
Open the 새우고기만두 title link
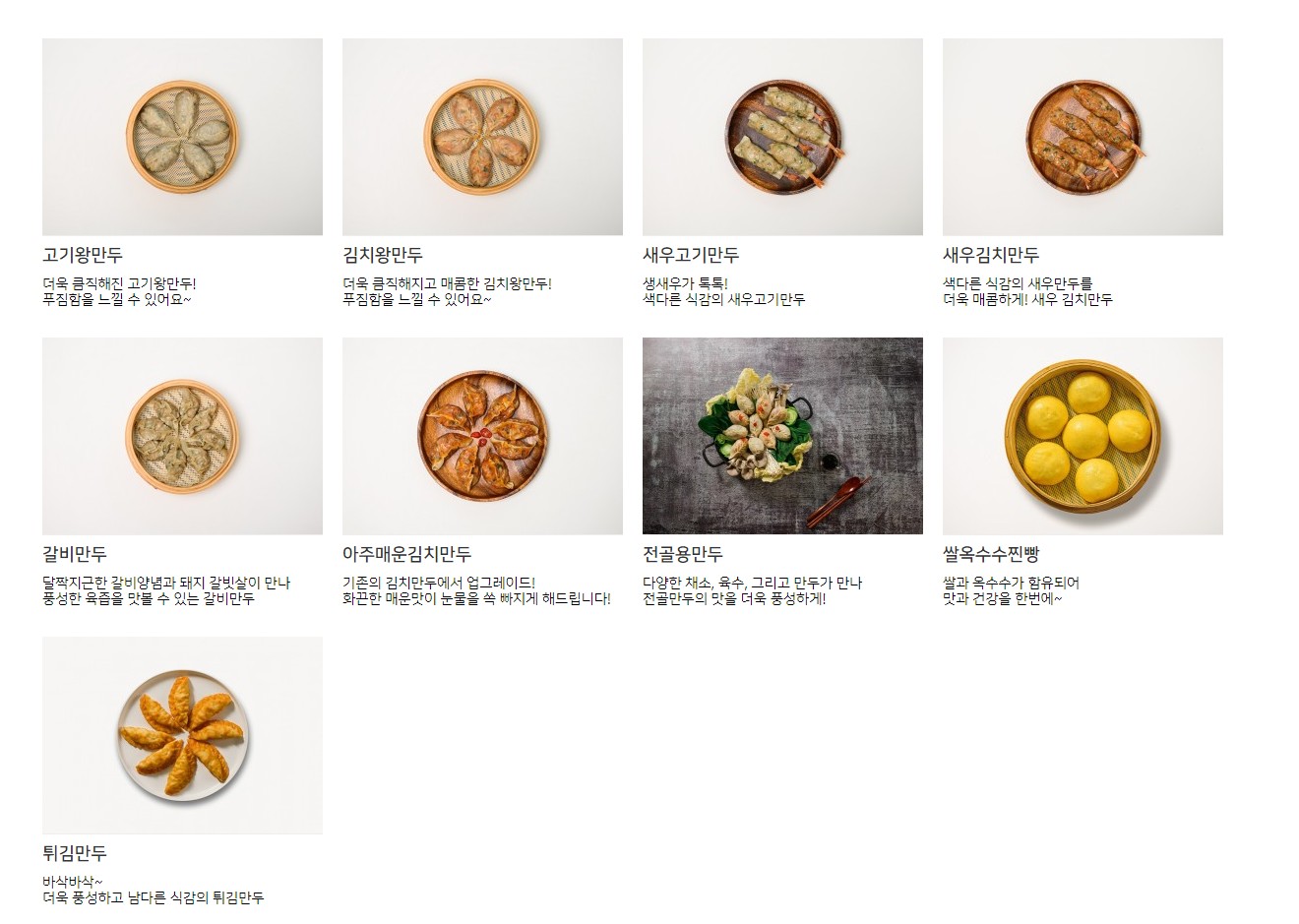pos(691,255)
